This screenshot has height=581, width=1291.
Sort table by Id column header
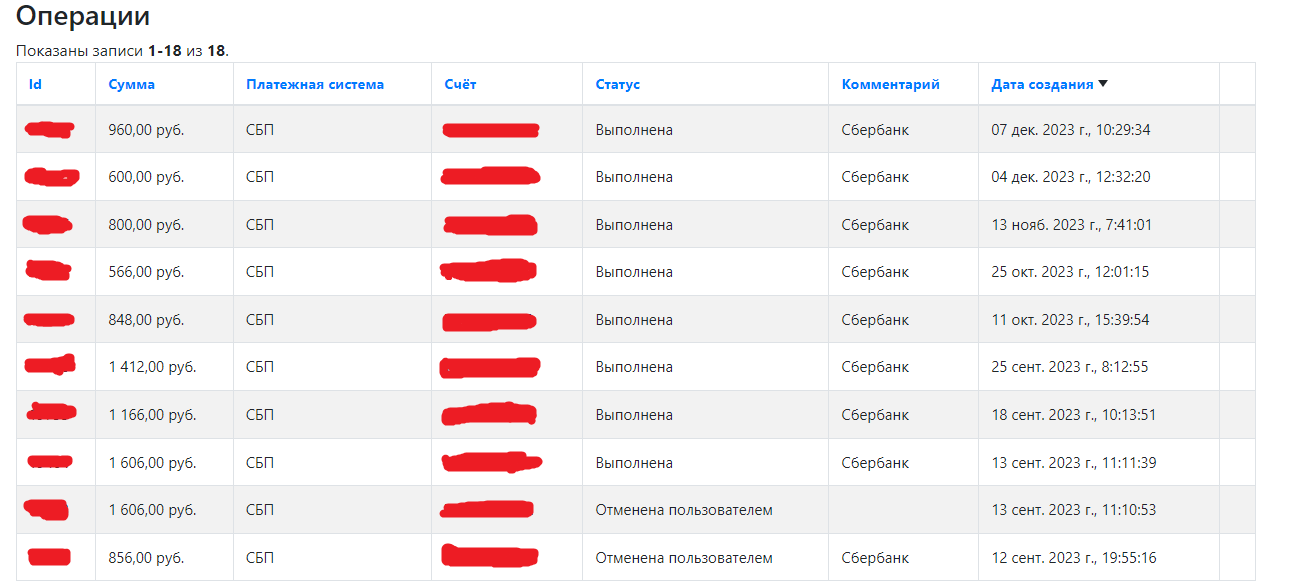click(35, 84)
